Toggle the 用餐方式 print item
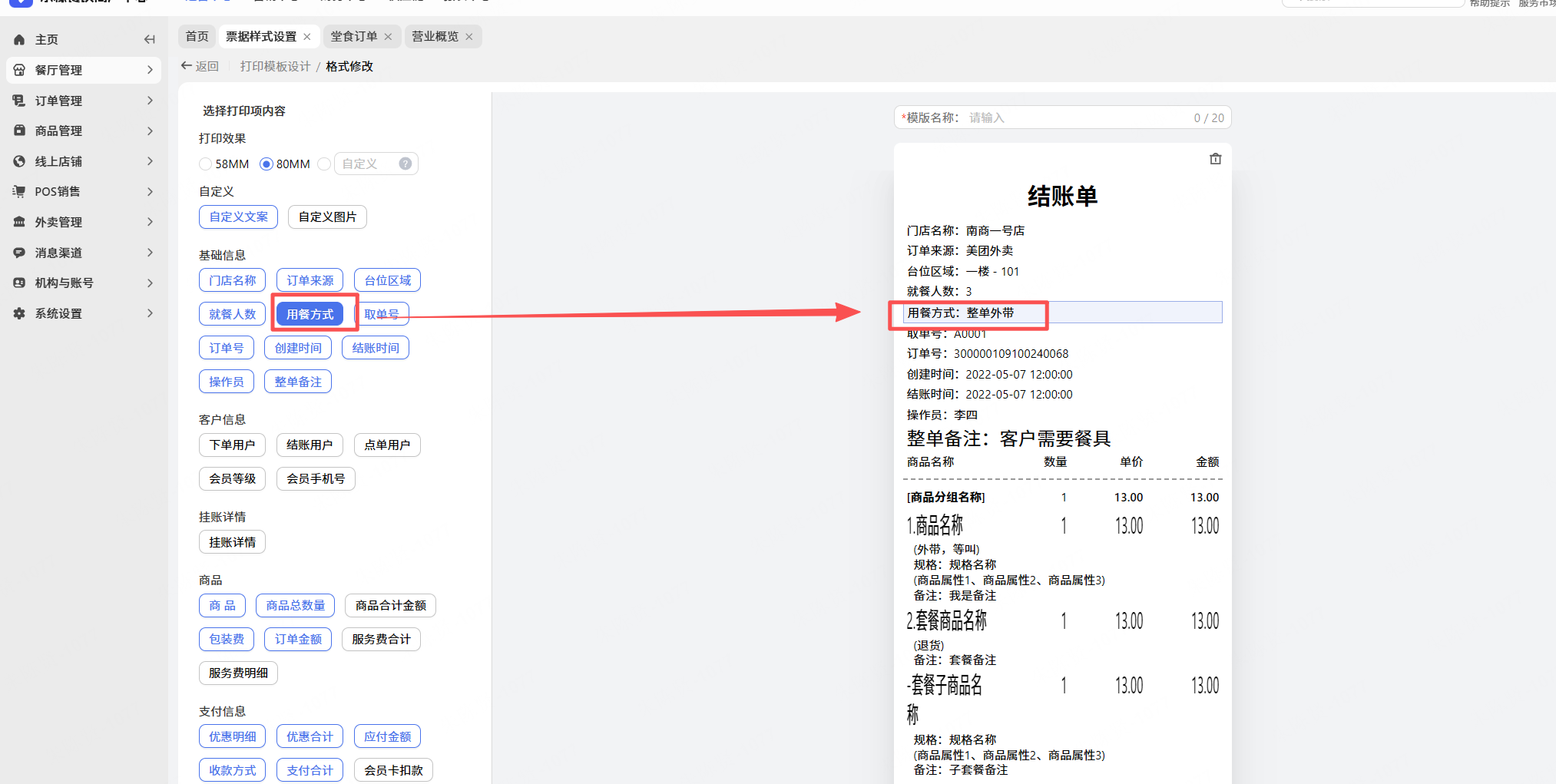 310,315
